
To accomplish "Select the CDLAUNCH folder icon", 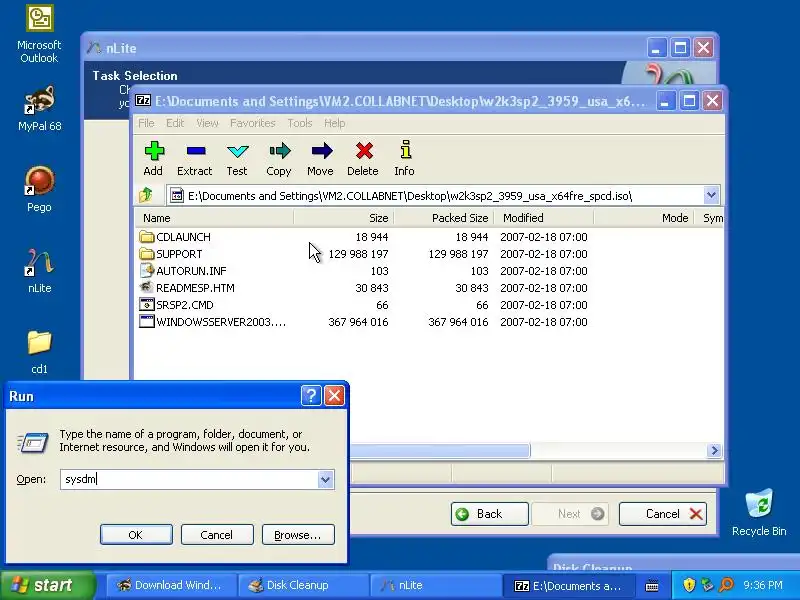I will click(147, 237).
